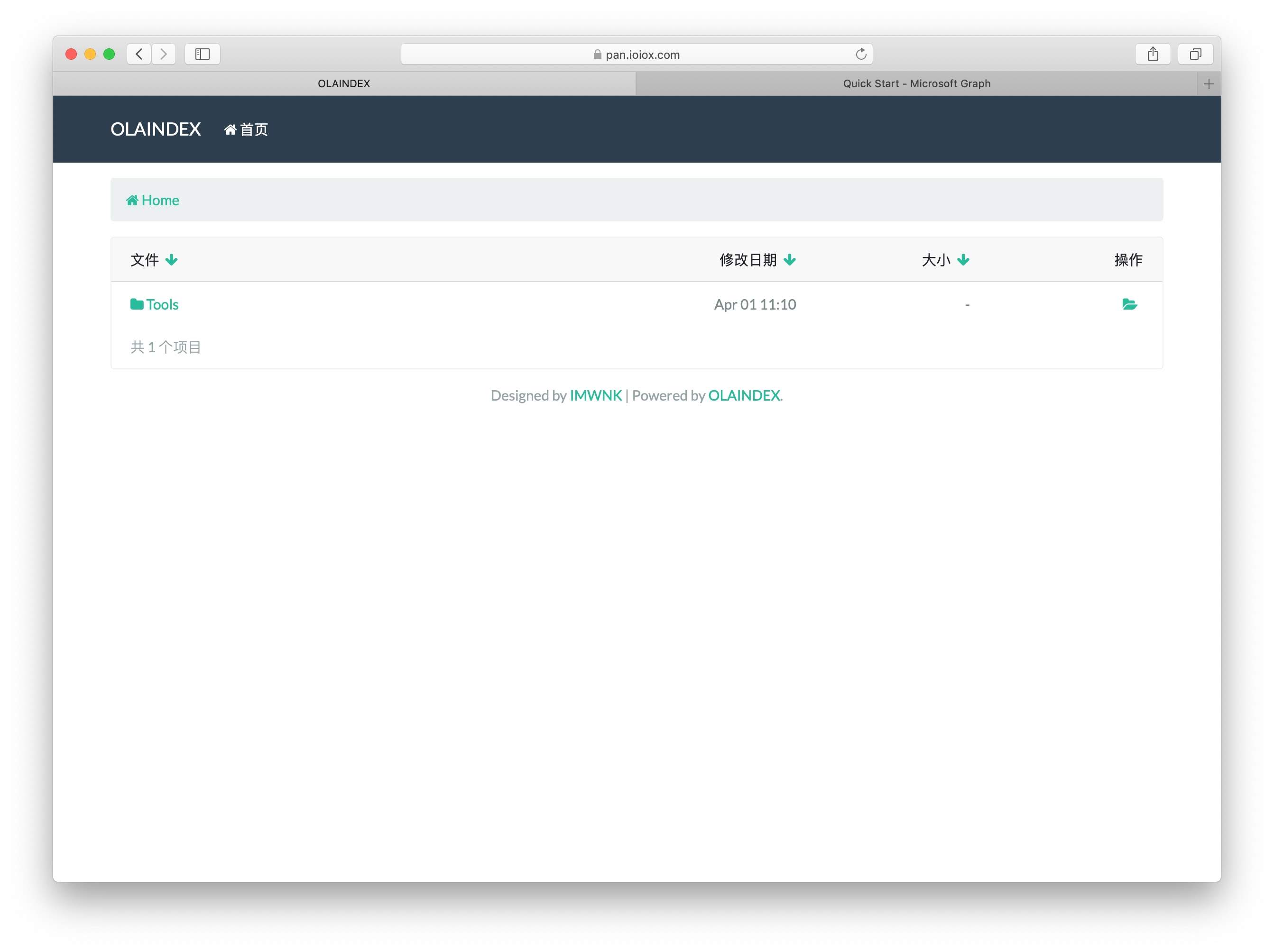Click the Tools folder icon
Screen dimensions: 1274x952
click(x=137, y=304)
